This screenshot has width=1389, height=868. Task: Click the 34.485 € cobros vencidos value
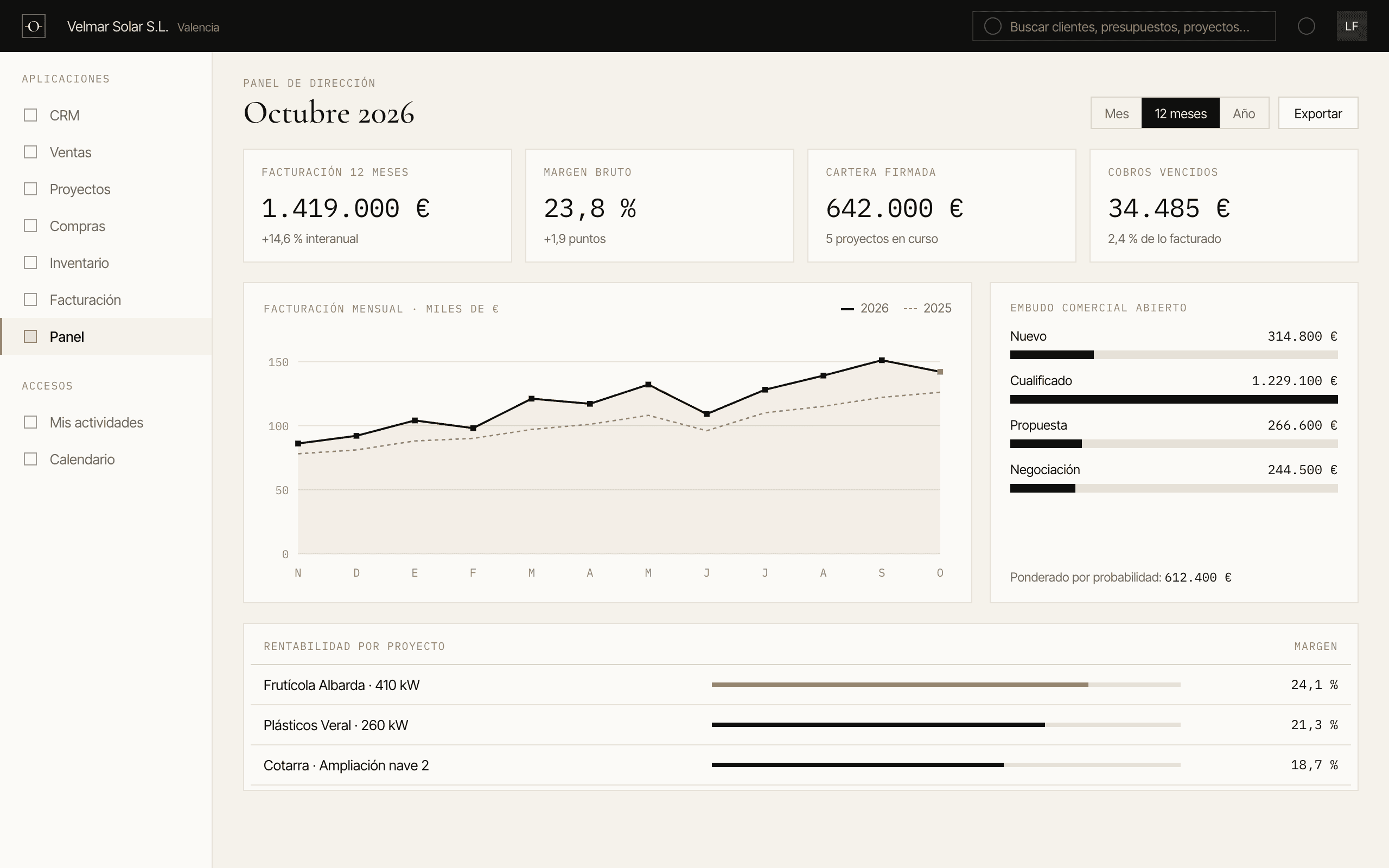[1169, 208]
